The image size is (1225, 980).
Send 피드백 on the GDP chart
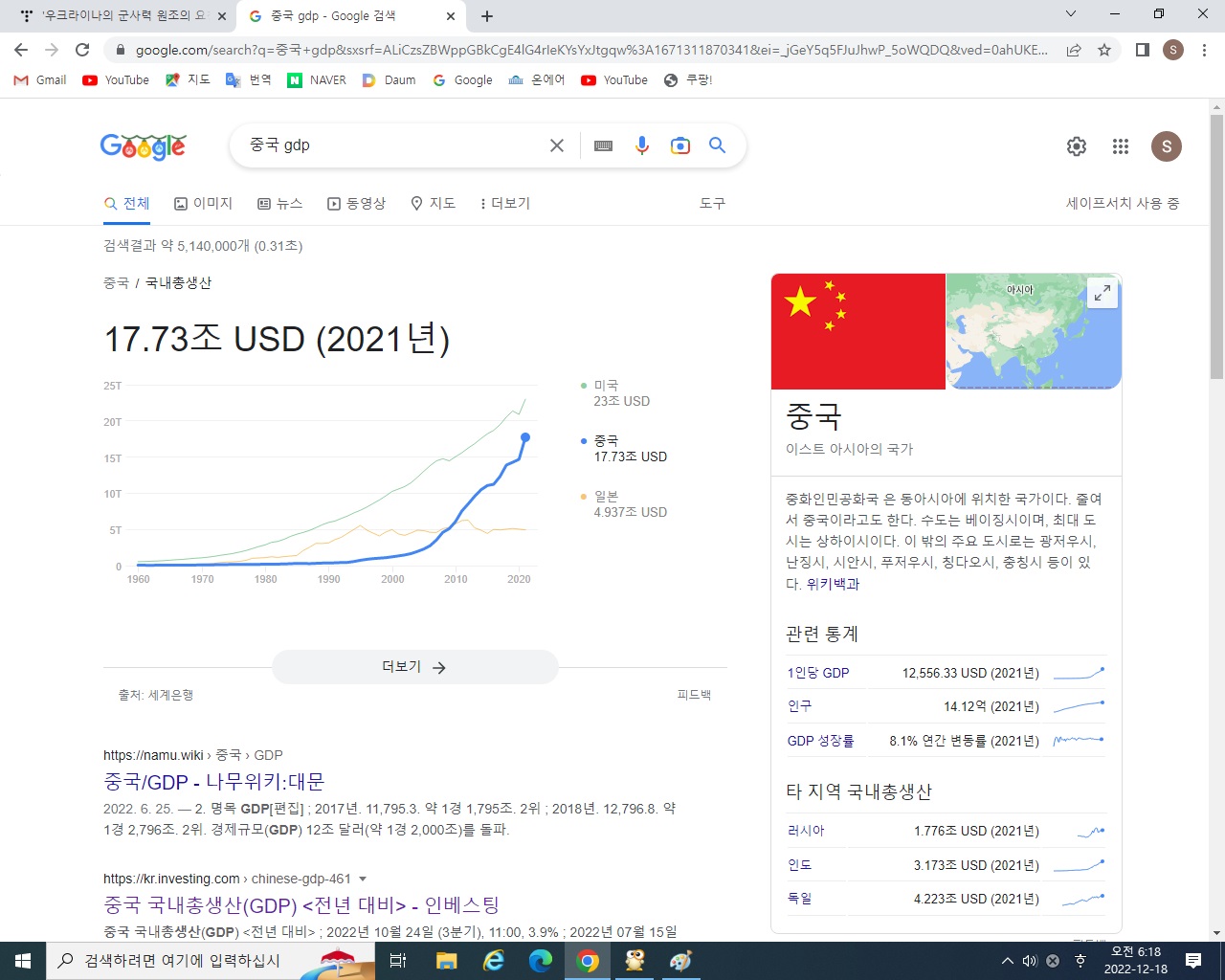694,695
